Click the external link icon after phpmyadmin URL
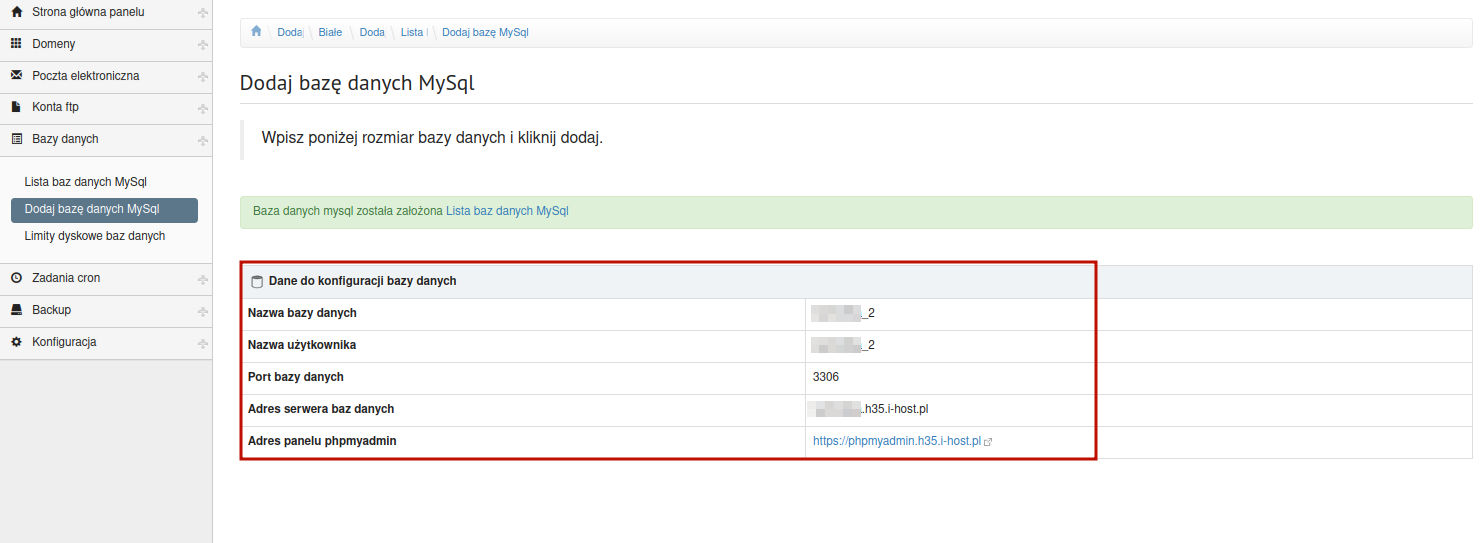The image size is (1483, 543). click(x=988, y=441)
